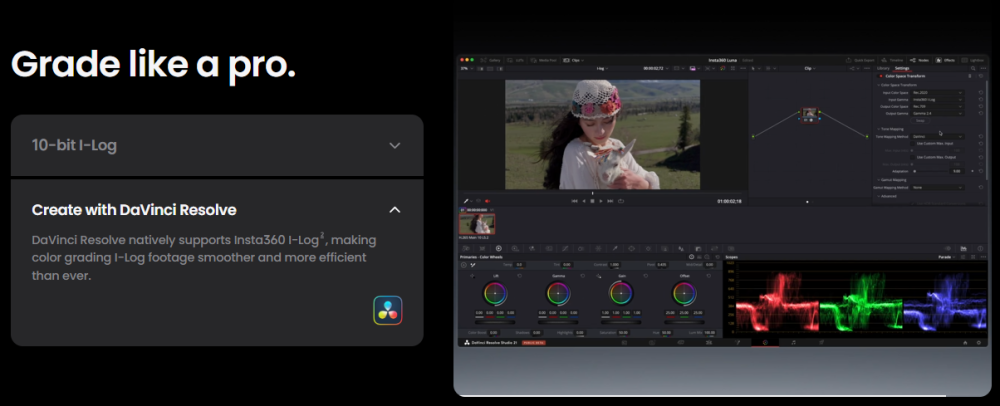Show the Media Pool panel

coord(545,60)
